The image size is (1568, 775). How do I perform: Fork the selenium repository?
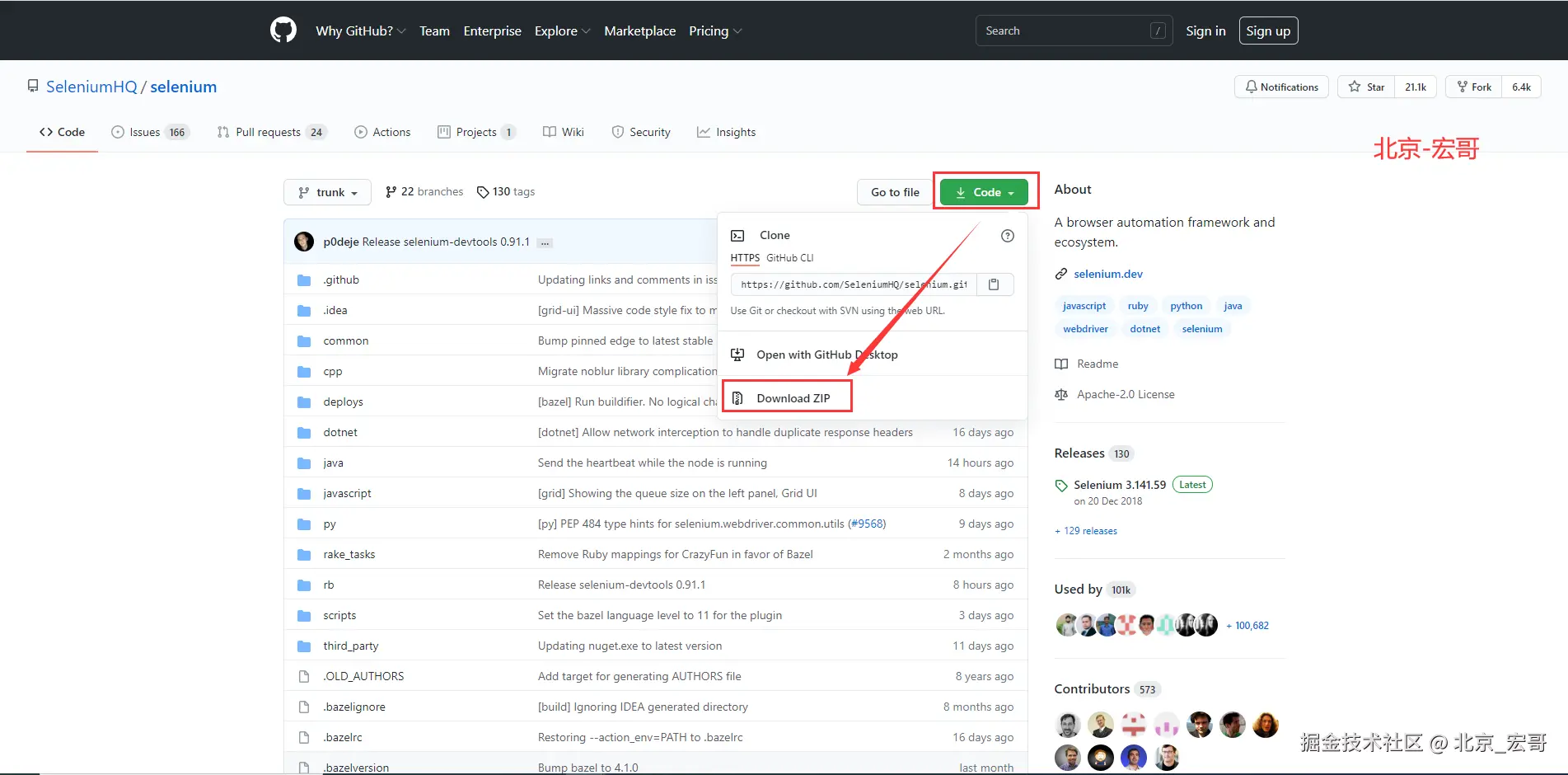click(1474, 87)
